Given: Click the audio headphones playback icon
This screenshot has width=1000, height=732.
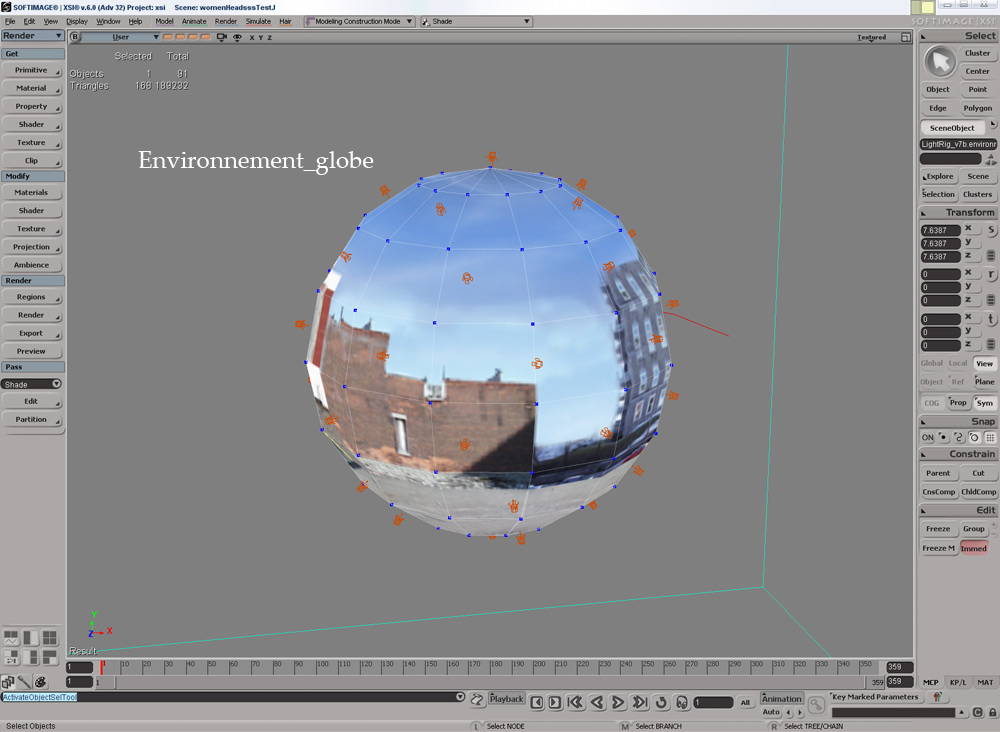Looking at the screenshot, I should 682,702.
